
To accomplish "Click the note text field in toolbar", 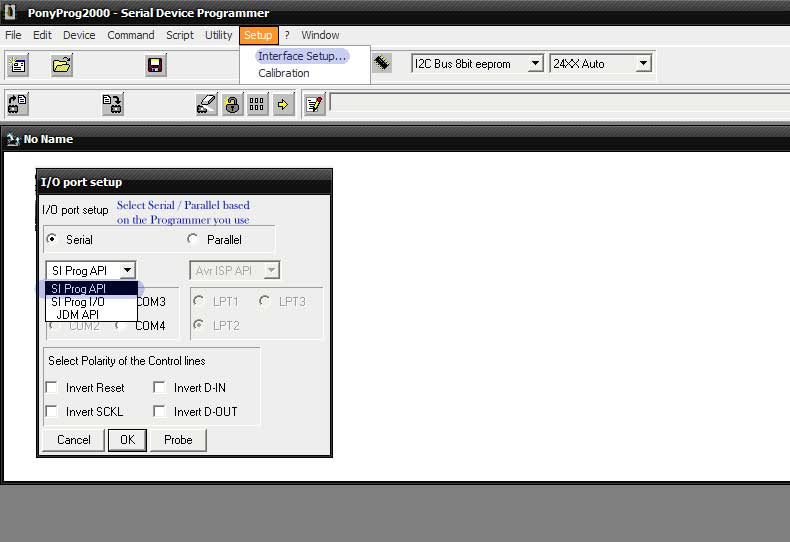I will [x=559, y=102].
